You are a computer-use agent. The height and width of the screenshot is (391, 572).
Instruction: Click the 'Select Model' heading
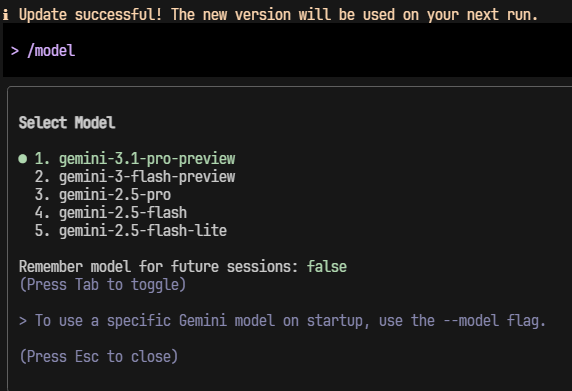(x=67, y=123)
